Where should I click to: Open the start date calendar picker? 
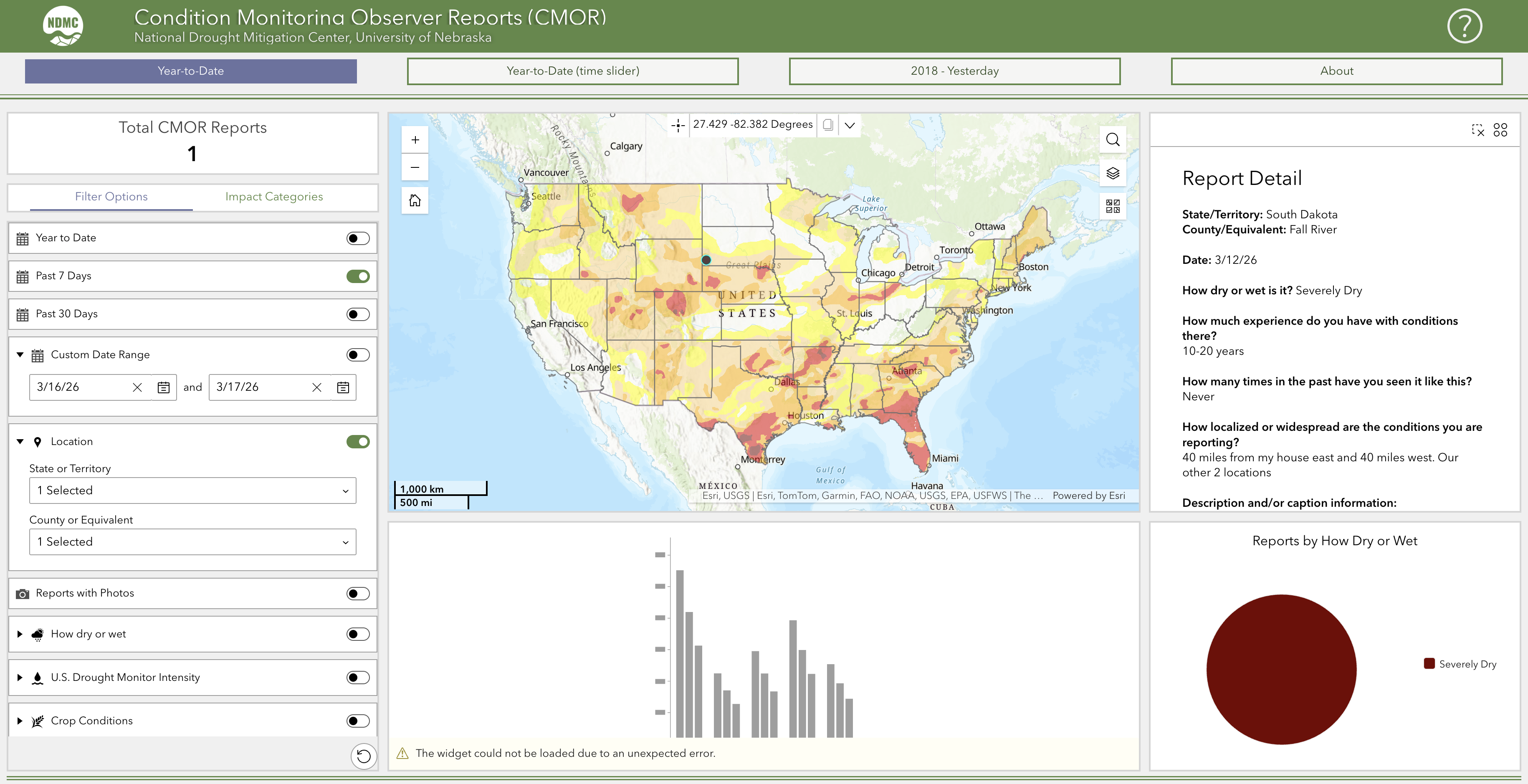point(164,387)
